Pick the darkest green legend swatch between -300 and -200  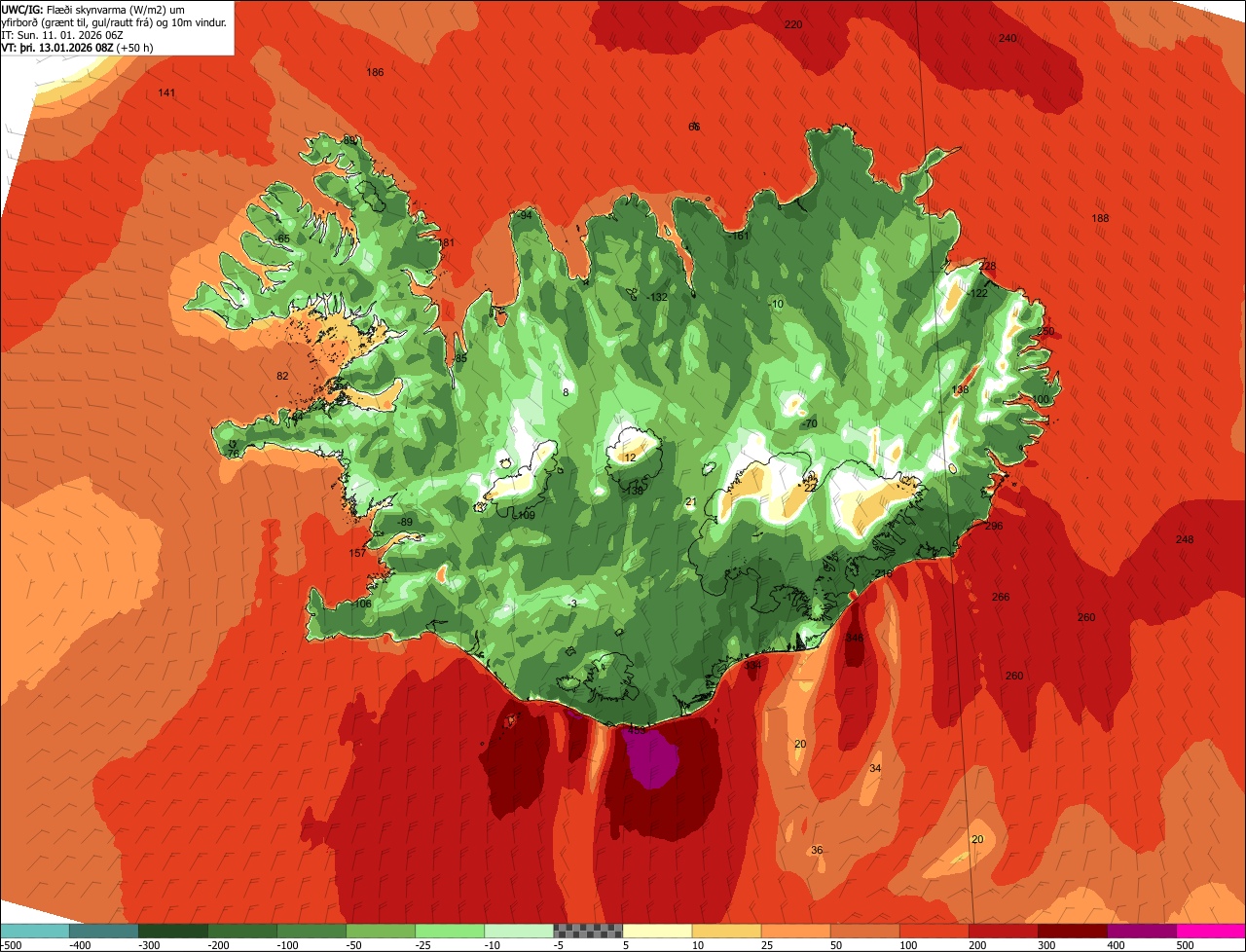[172, 931]
